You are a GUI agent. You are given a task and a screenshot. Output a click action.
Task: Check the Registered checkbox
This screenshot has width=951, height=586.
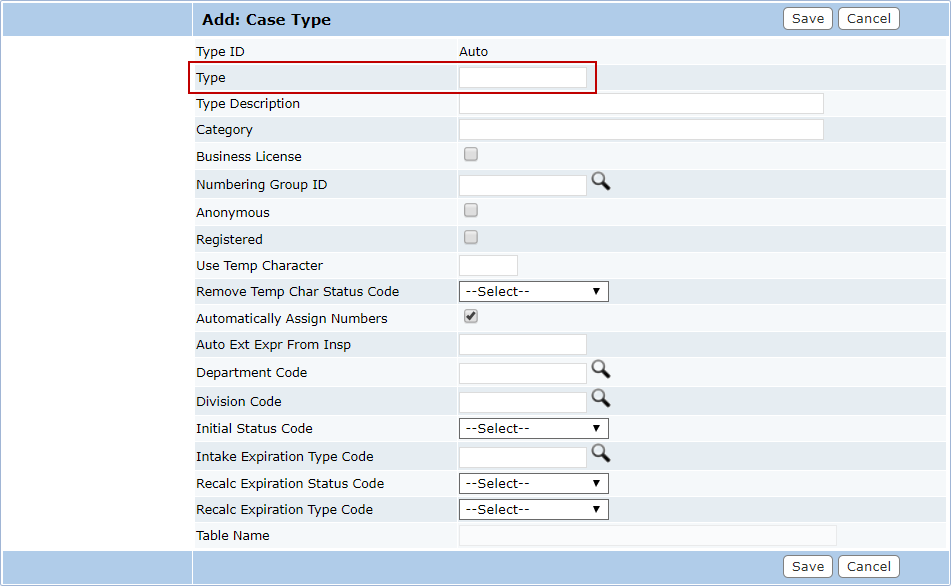click(471, 238)
